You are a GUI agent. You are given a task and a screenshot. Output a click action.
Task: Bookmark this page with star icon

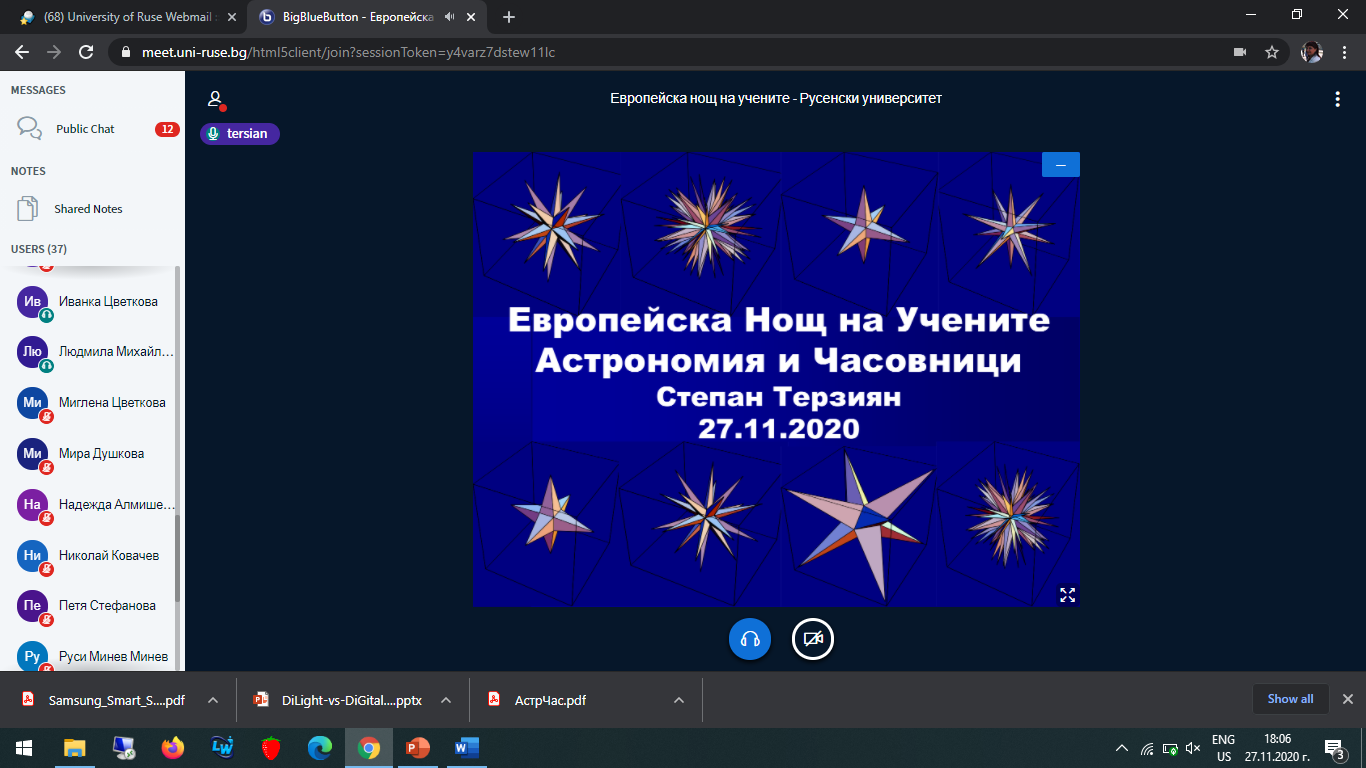pos(1272,52)
